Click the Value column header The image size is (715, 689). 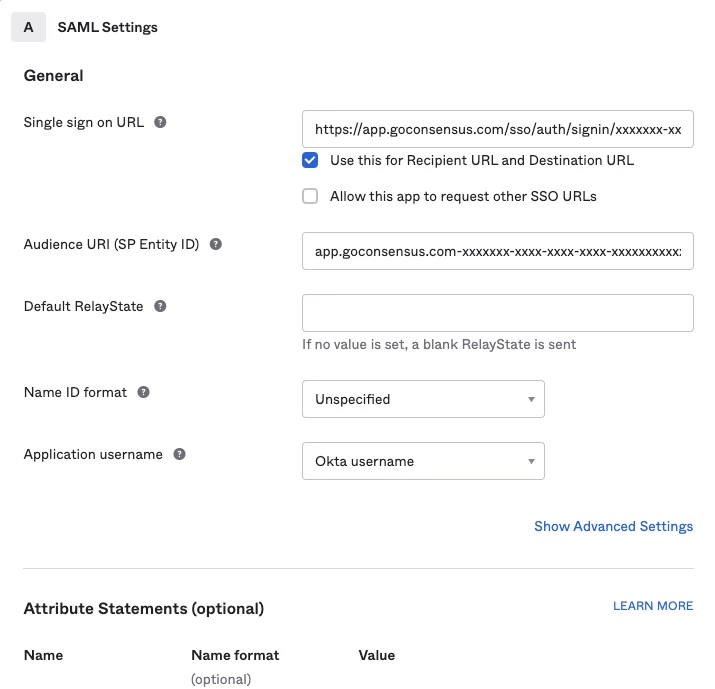[376, 656]
